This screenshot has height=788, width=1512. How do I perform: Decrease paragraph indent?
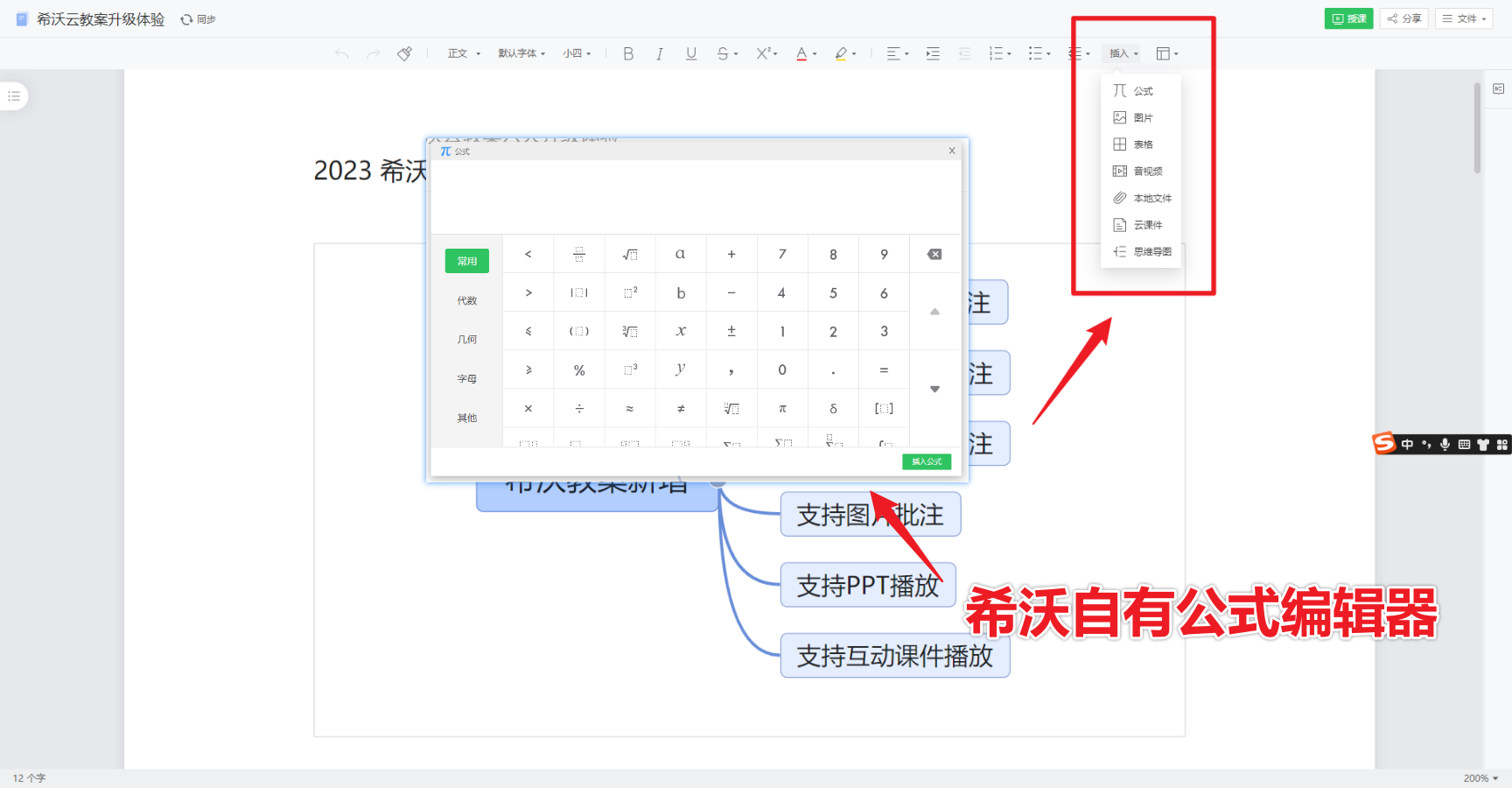tap(964, 53)
